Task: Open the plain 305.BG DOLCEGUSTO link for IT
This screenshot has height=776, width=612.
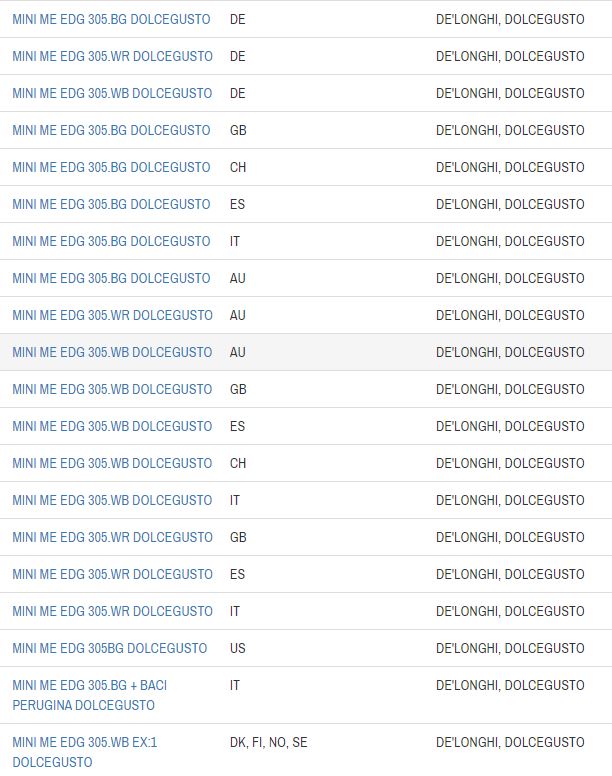Action: point(111,241)
